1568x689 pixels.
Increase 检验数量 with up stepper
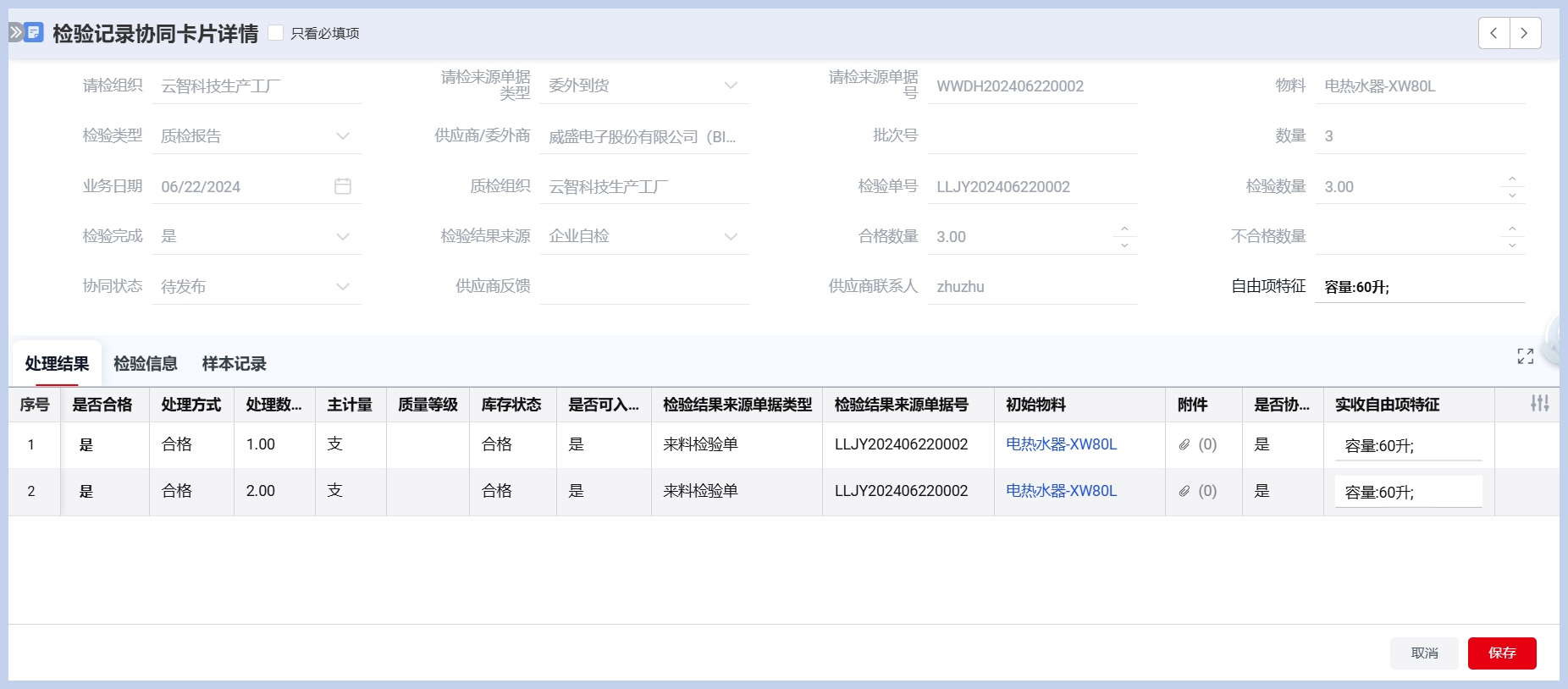coord(1512,179)
